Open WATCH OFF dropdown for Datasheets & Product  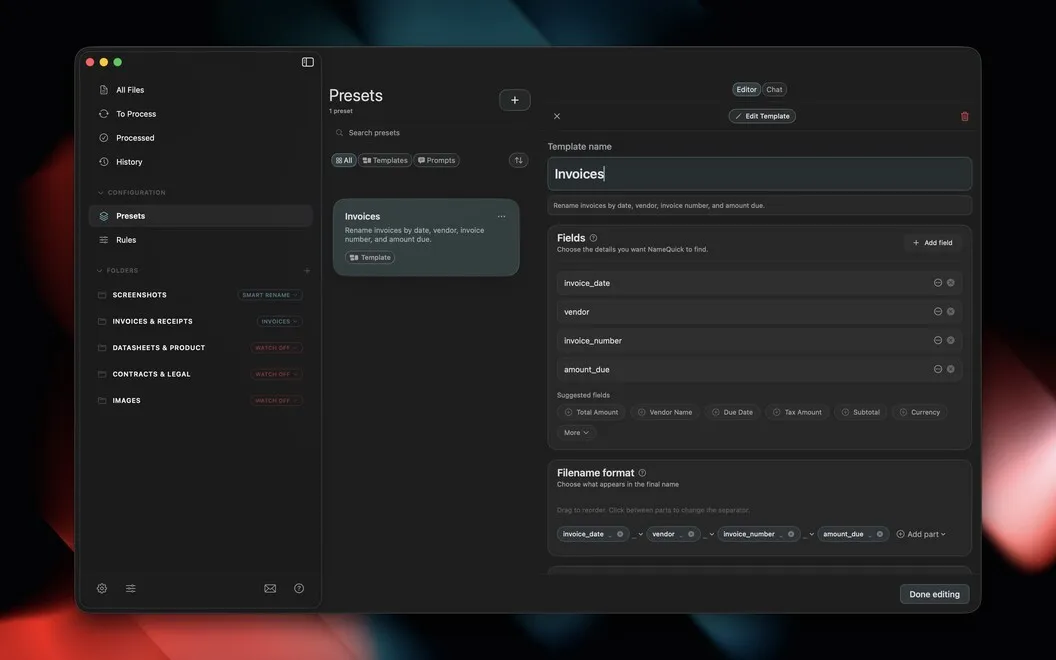tap(276, 348)
